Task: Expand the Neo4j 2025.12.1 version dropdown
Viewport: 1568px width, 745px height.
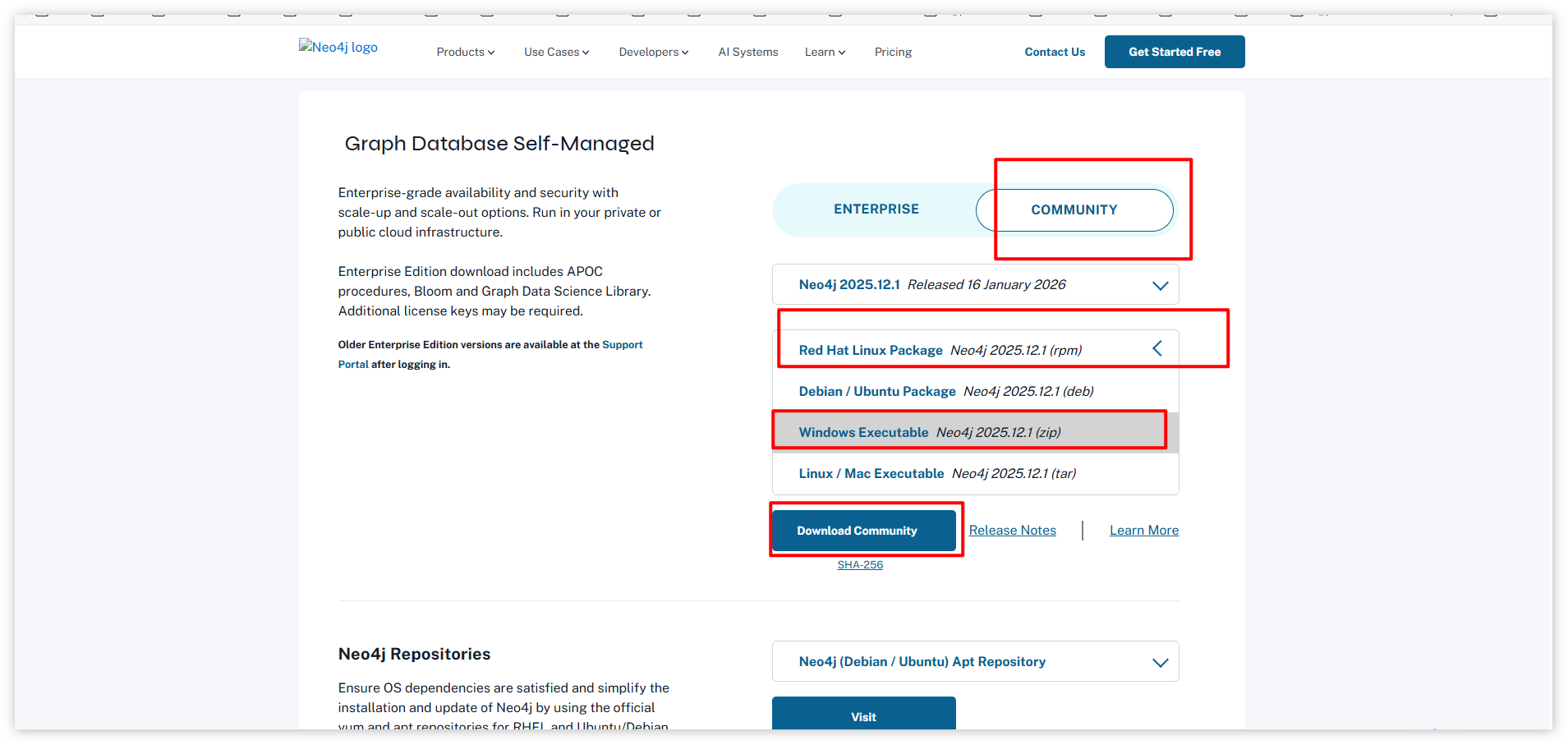Action: [x=976, y=284]
